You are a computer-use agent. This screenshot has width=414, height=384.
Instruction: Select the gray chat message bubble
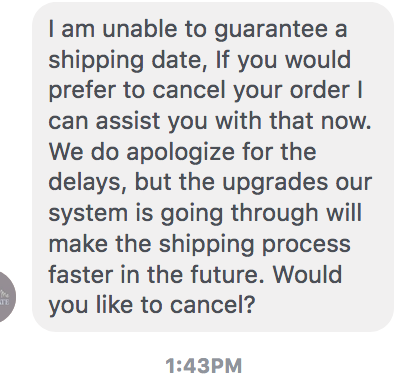(x=213, y=167)
